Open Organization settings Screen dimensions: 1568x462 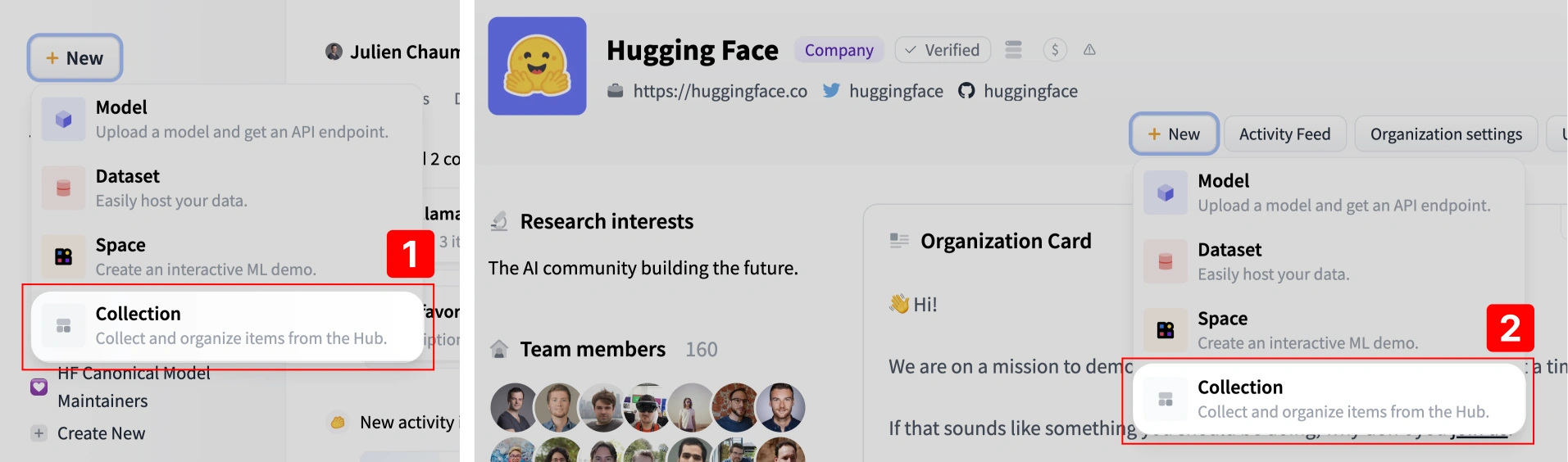(1446, 134)
